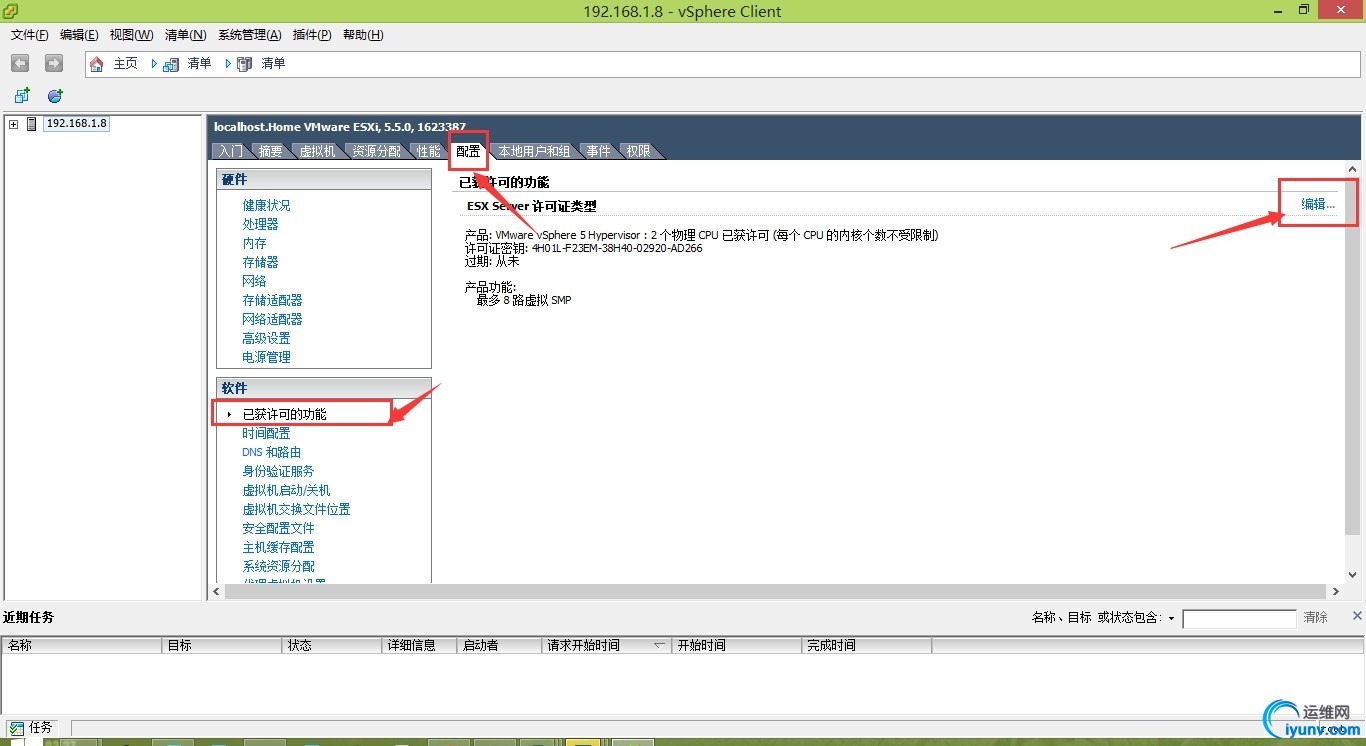Viewport: 1366px width, 746px height.
Task: Sort tasks by 启动者 column header
Action: pyautogui.click(x=499, y=646)
